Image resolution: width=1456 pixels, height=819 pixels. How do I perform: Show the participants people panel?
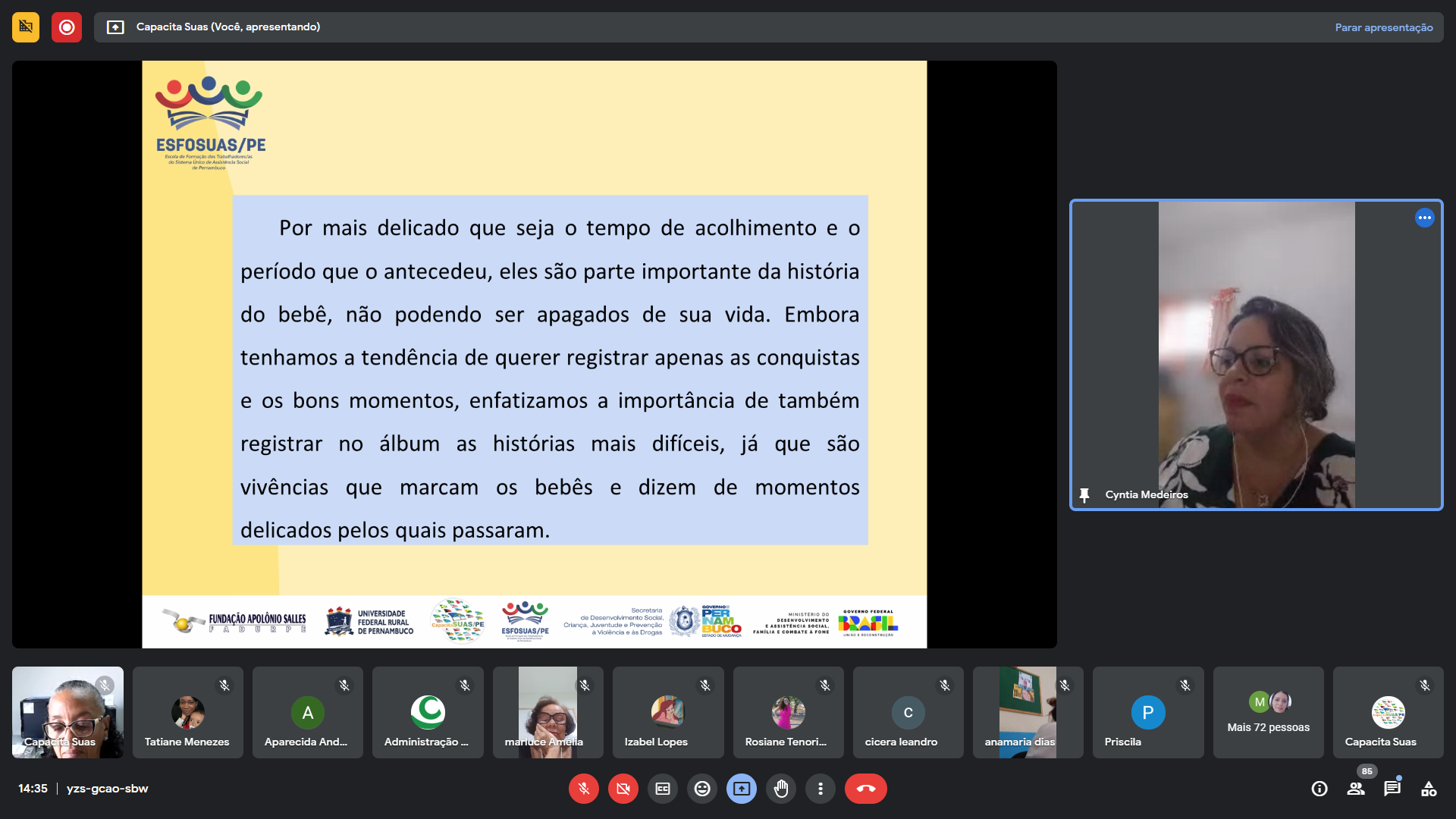[x=1356, y=789]
